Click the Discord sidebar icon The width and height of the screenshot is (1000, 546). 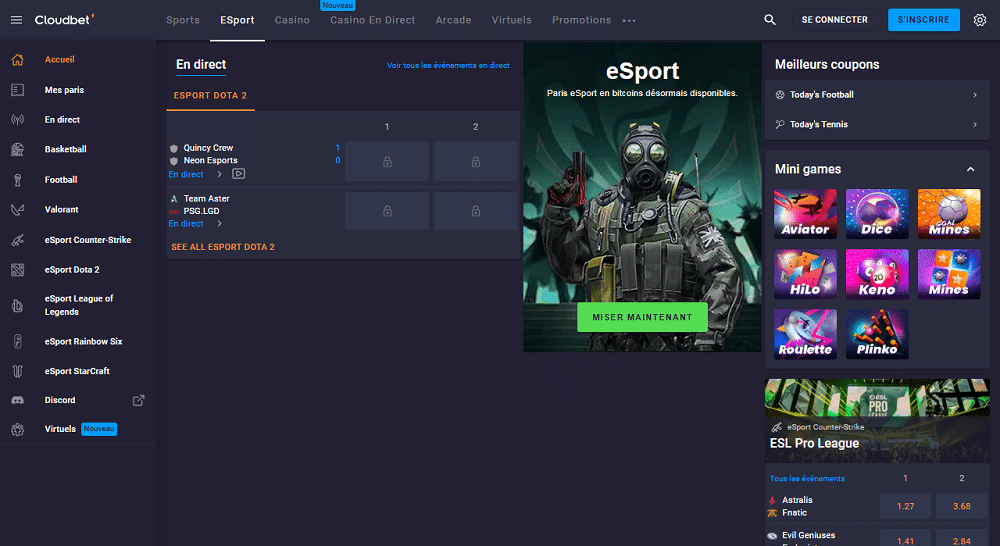point(18,400)
